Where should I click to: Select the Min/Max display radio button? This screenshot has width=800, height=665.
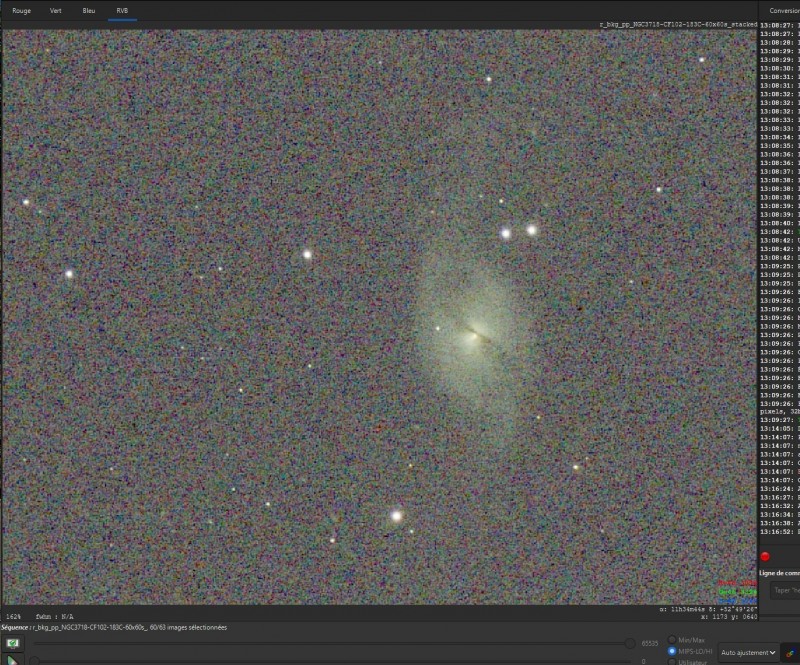(672, 639)
